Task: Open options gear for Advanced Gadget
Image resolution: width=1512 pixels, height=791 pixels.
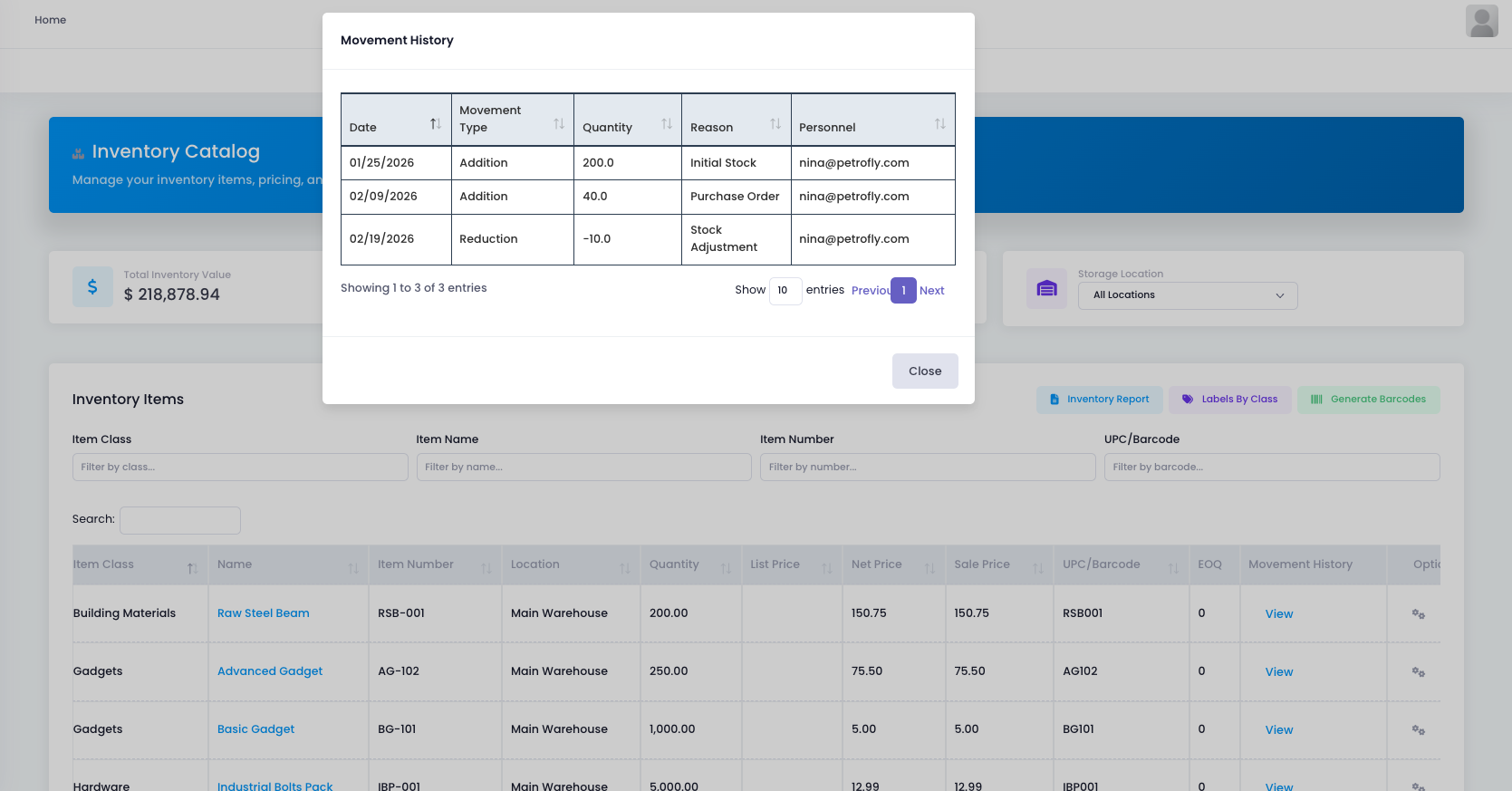Action: coord(1418,672)
